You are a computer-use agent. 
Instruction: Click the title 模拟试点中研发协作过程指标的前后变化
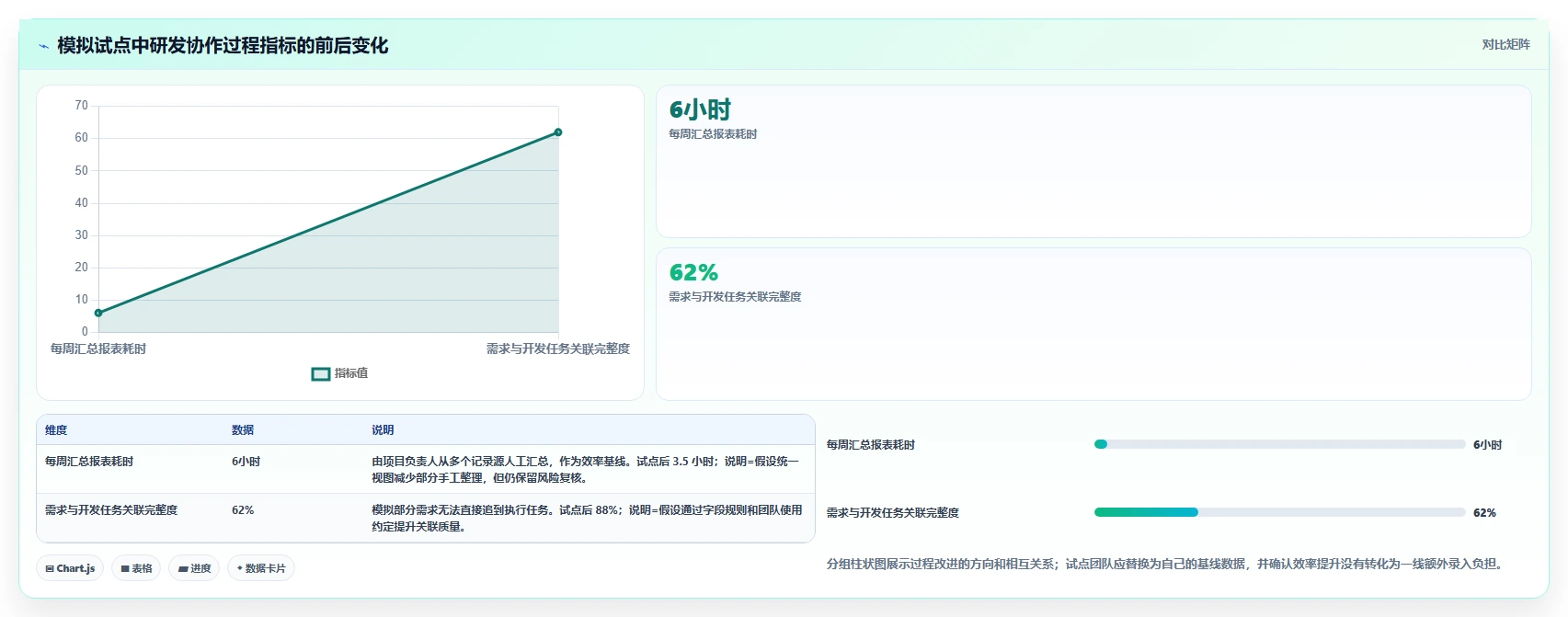tap(223, 46)
